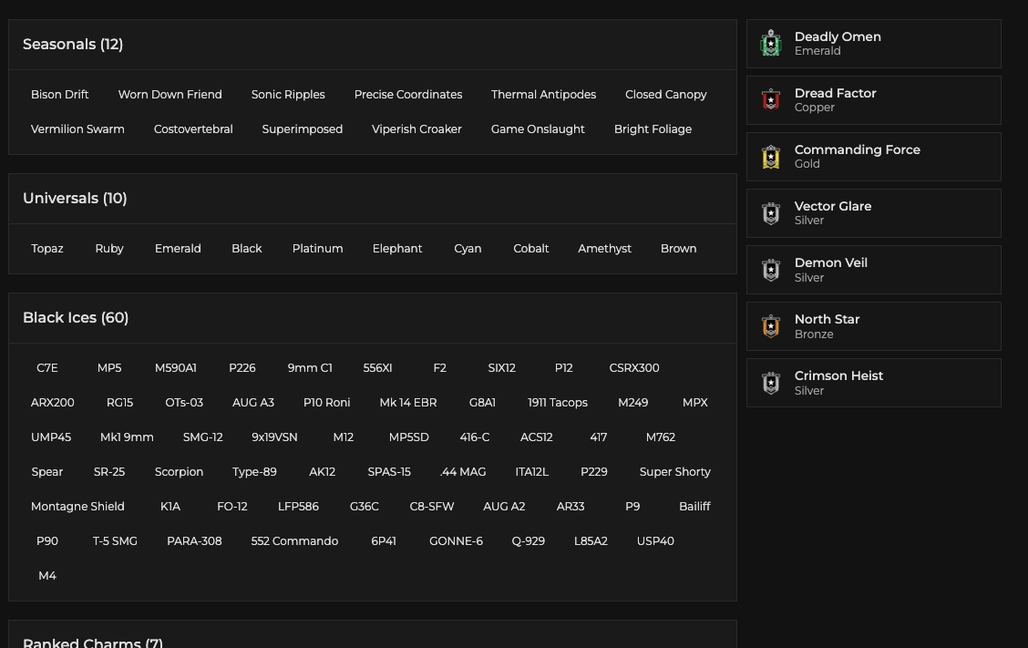Viewport: 1028px width, 648px height.
Task: Select Viperish Croaker skin
Action: point(416,129)
